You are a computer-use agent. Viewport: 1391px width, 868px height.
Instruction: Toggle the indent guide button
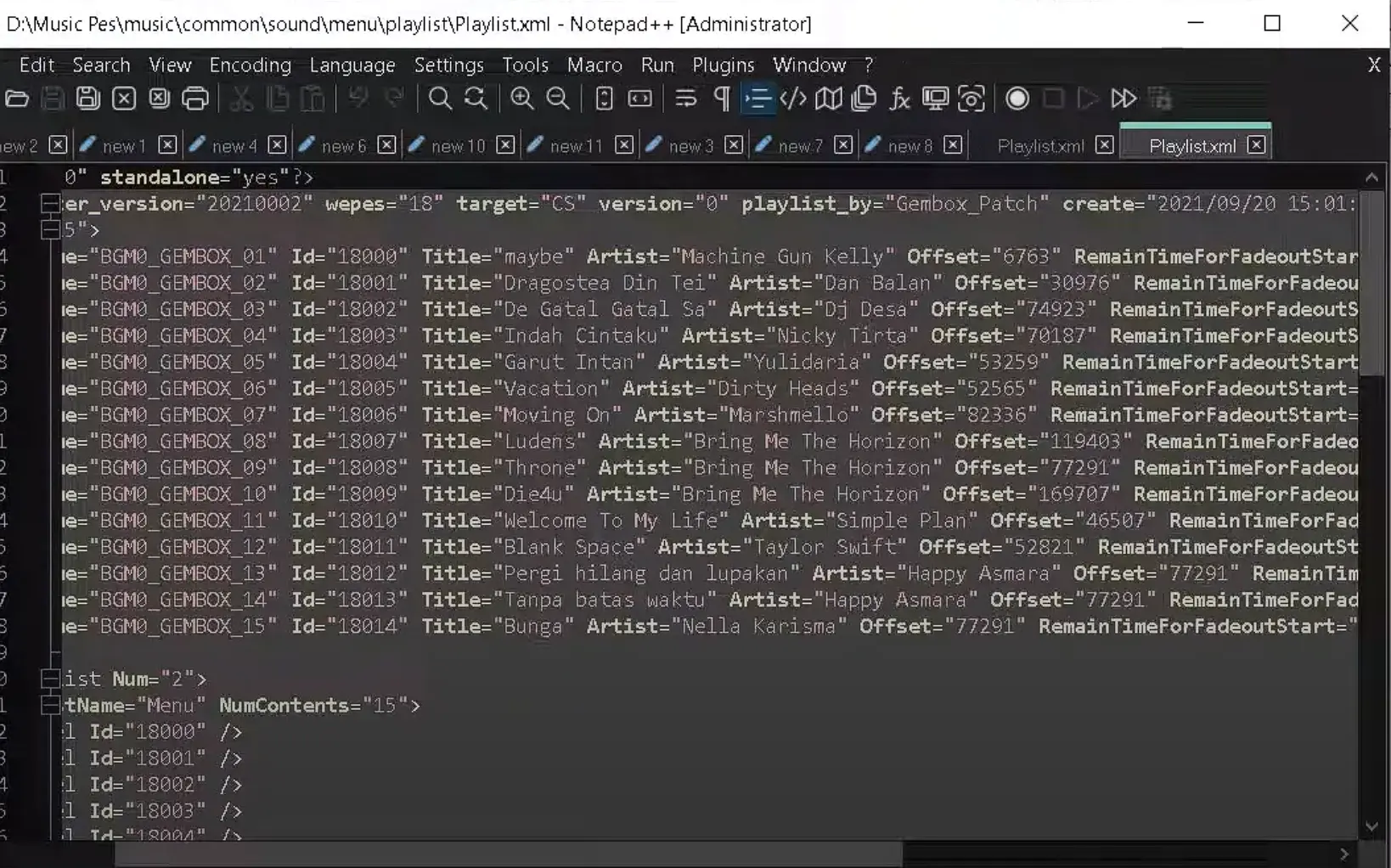pos(757,99)
